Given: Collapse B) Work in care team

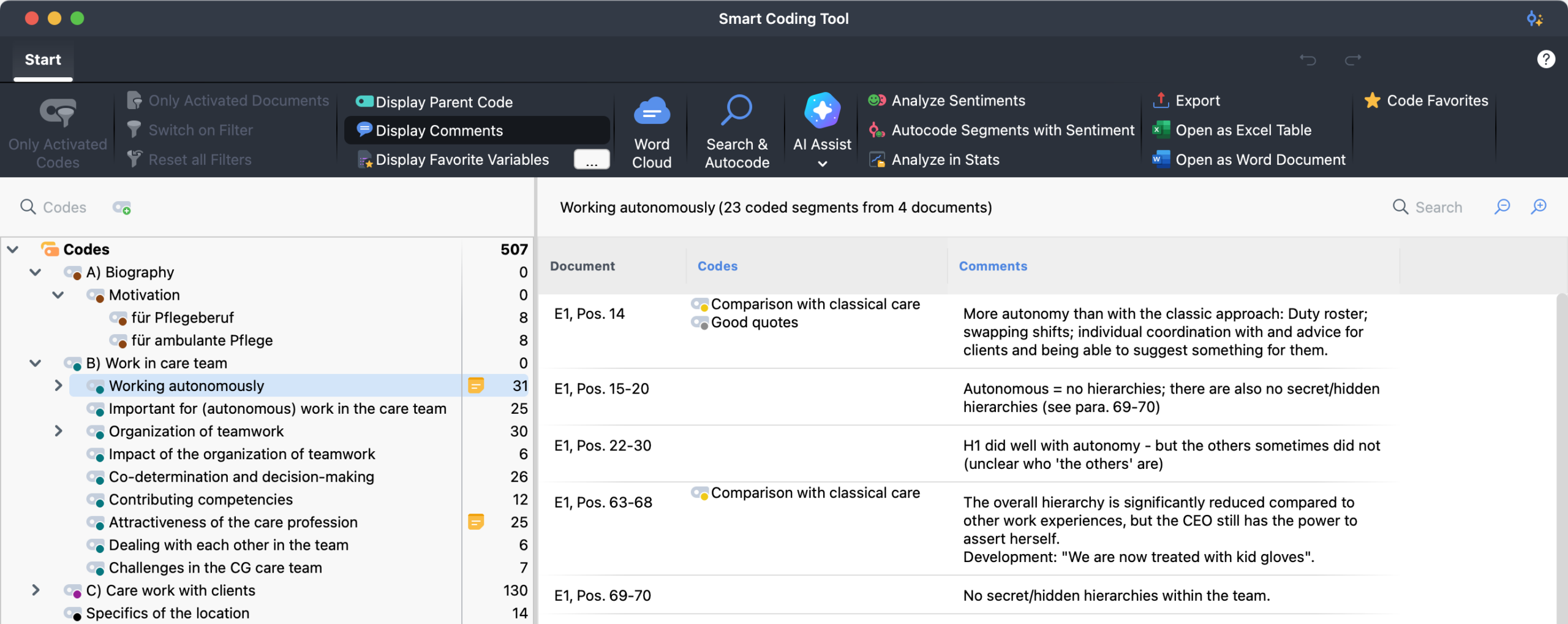Looking at the screenshot, I should coord(35,363).
